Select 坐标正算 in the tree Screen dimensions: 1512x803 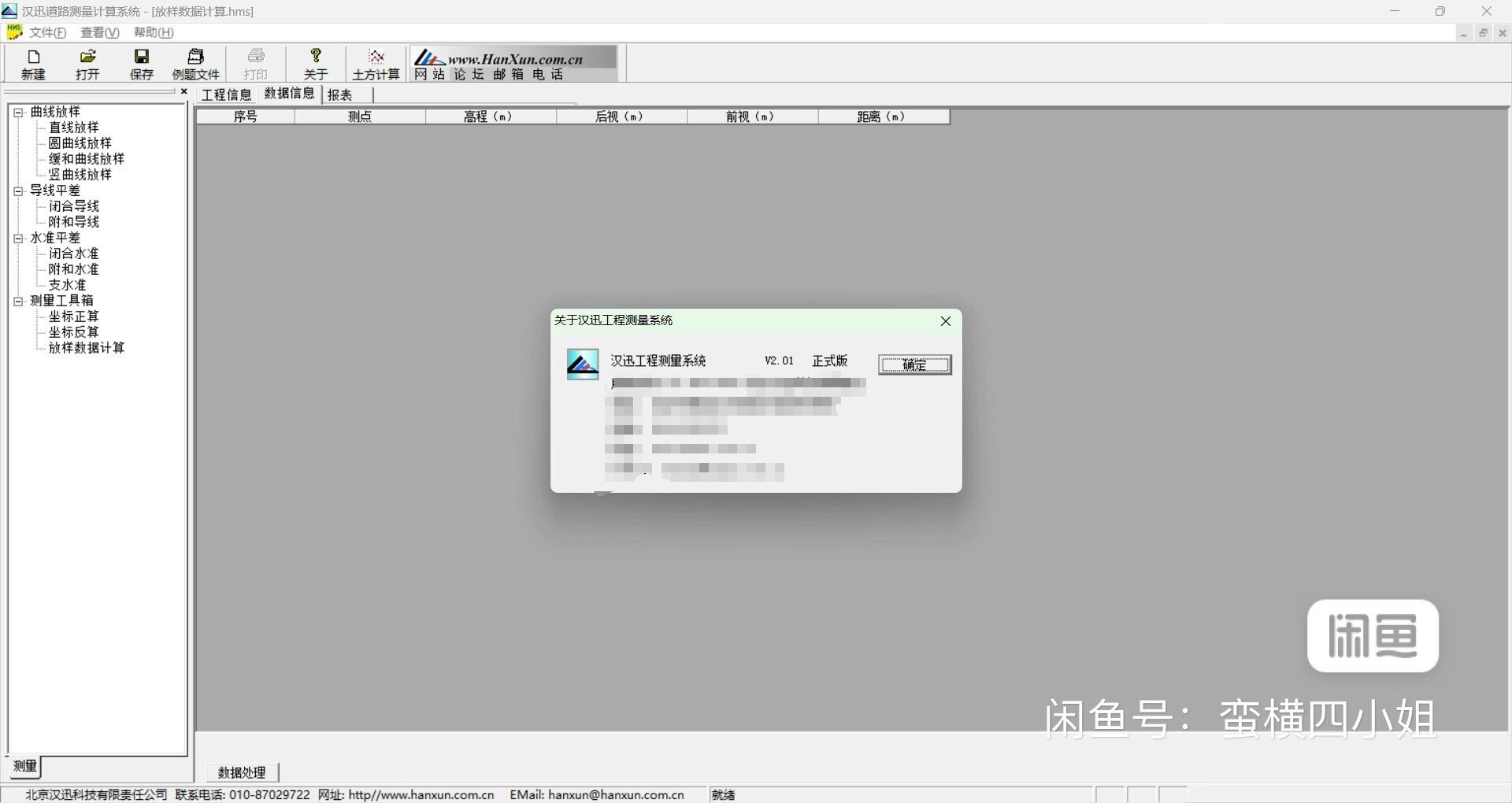tap(74, 316)
